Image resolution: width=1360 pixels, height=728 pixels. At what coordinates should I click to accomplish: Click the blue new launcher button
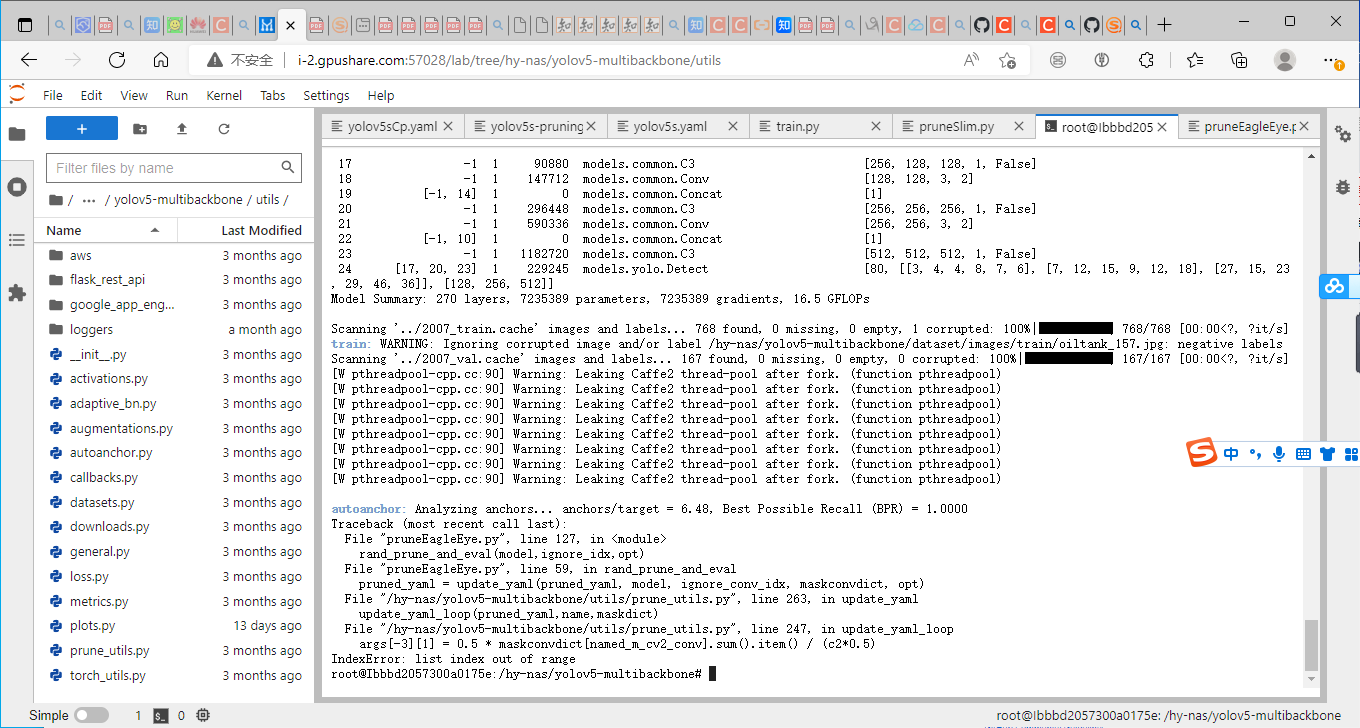tap(81, 128)
